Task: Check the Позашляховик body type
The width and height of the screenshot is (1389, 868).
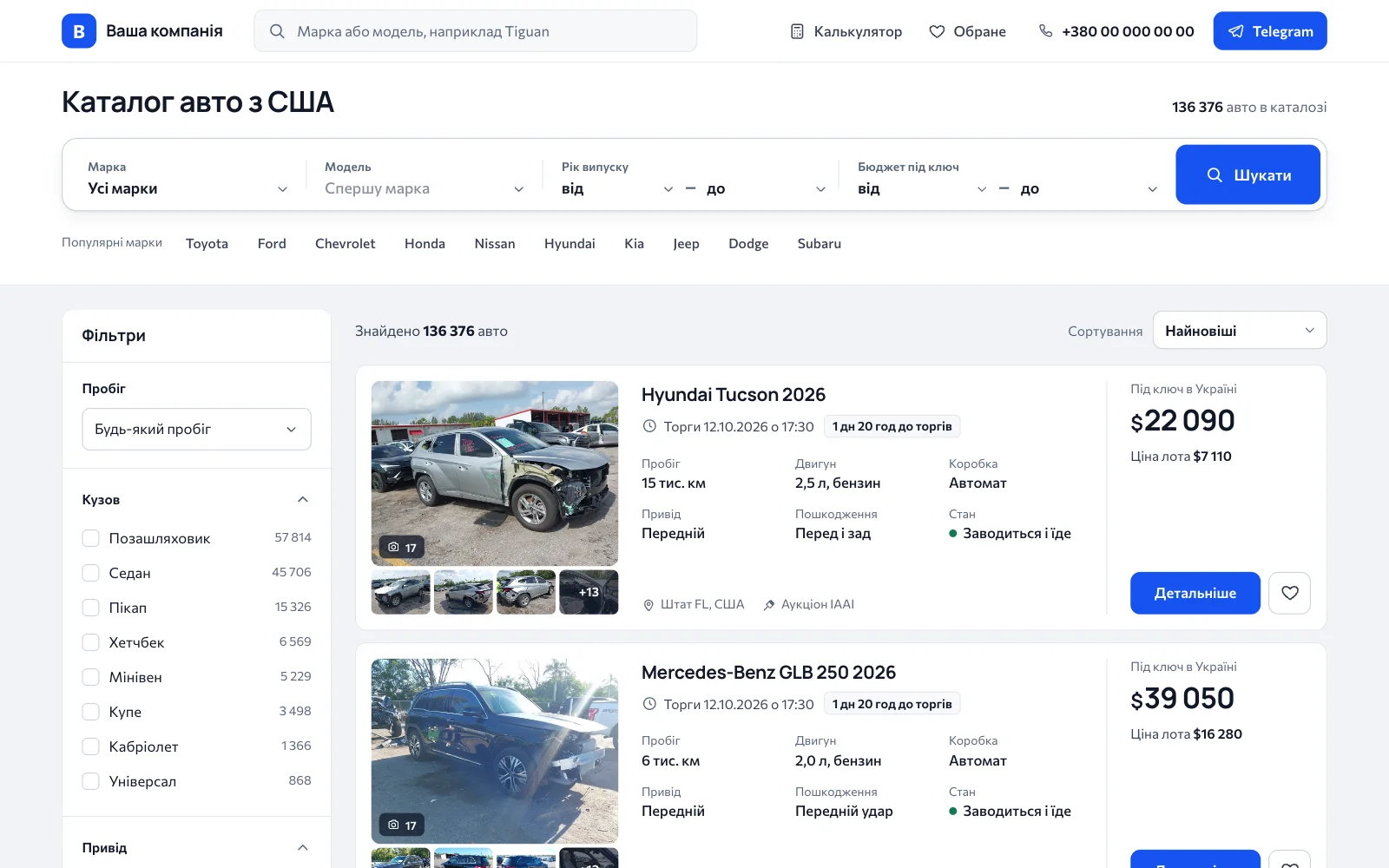Action: click(x=90, y=538)
